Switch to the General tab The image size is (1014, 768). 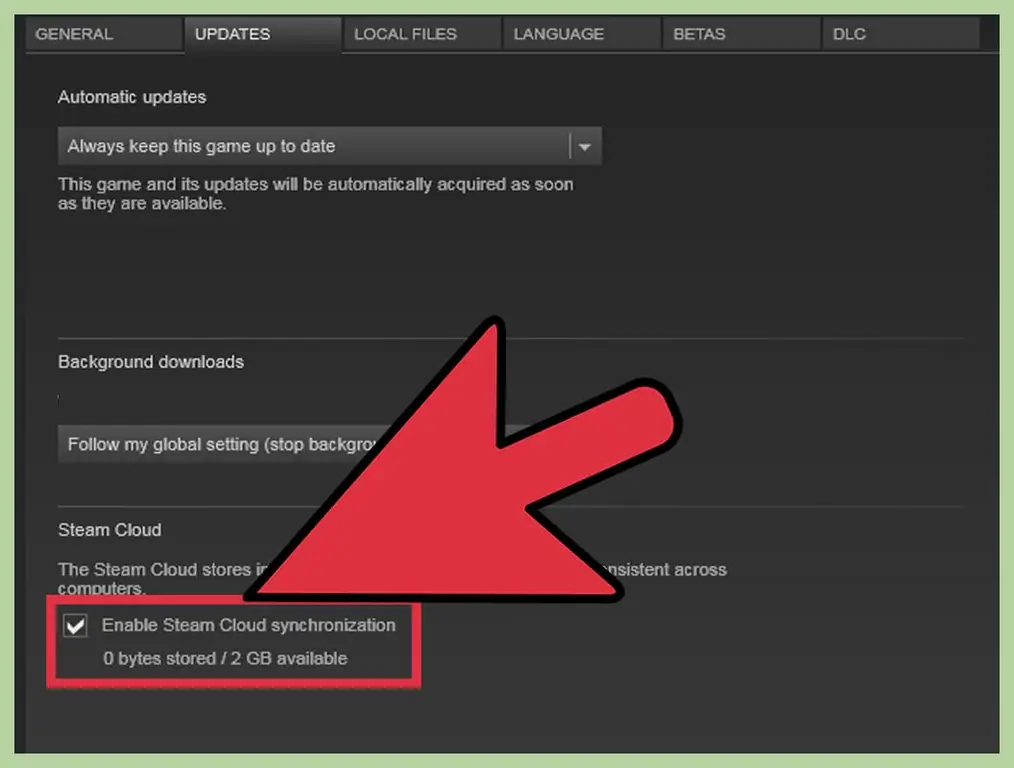[x=104, y=34]
